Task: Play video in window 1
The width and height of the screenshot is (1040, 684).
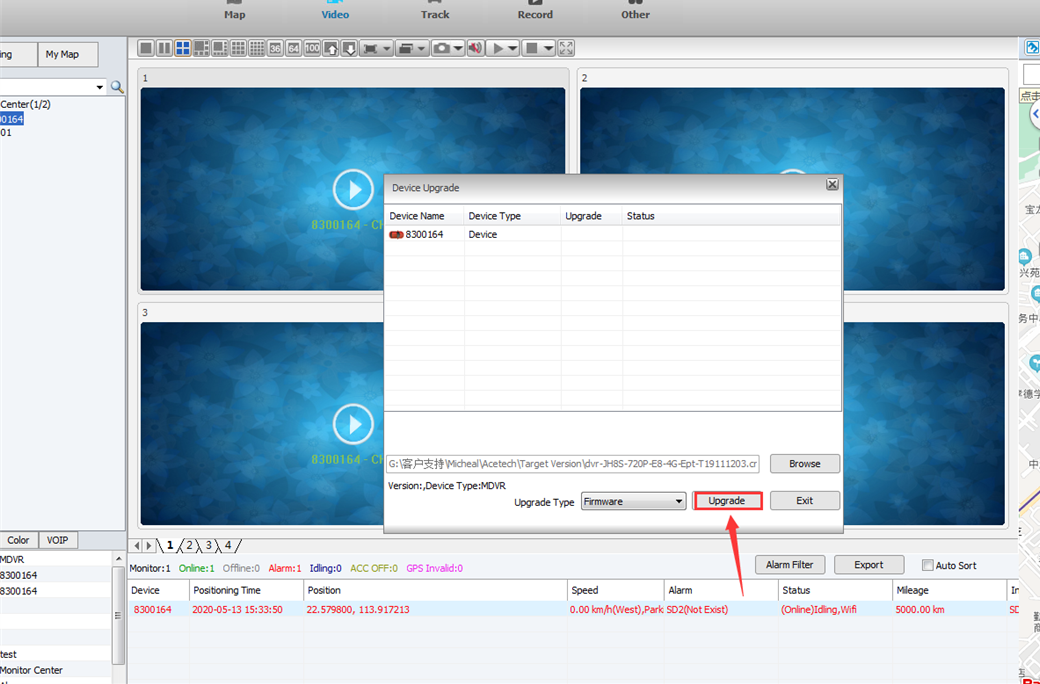Action: [x=353, y=190]
